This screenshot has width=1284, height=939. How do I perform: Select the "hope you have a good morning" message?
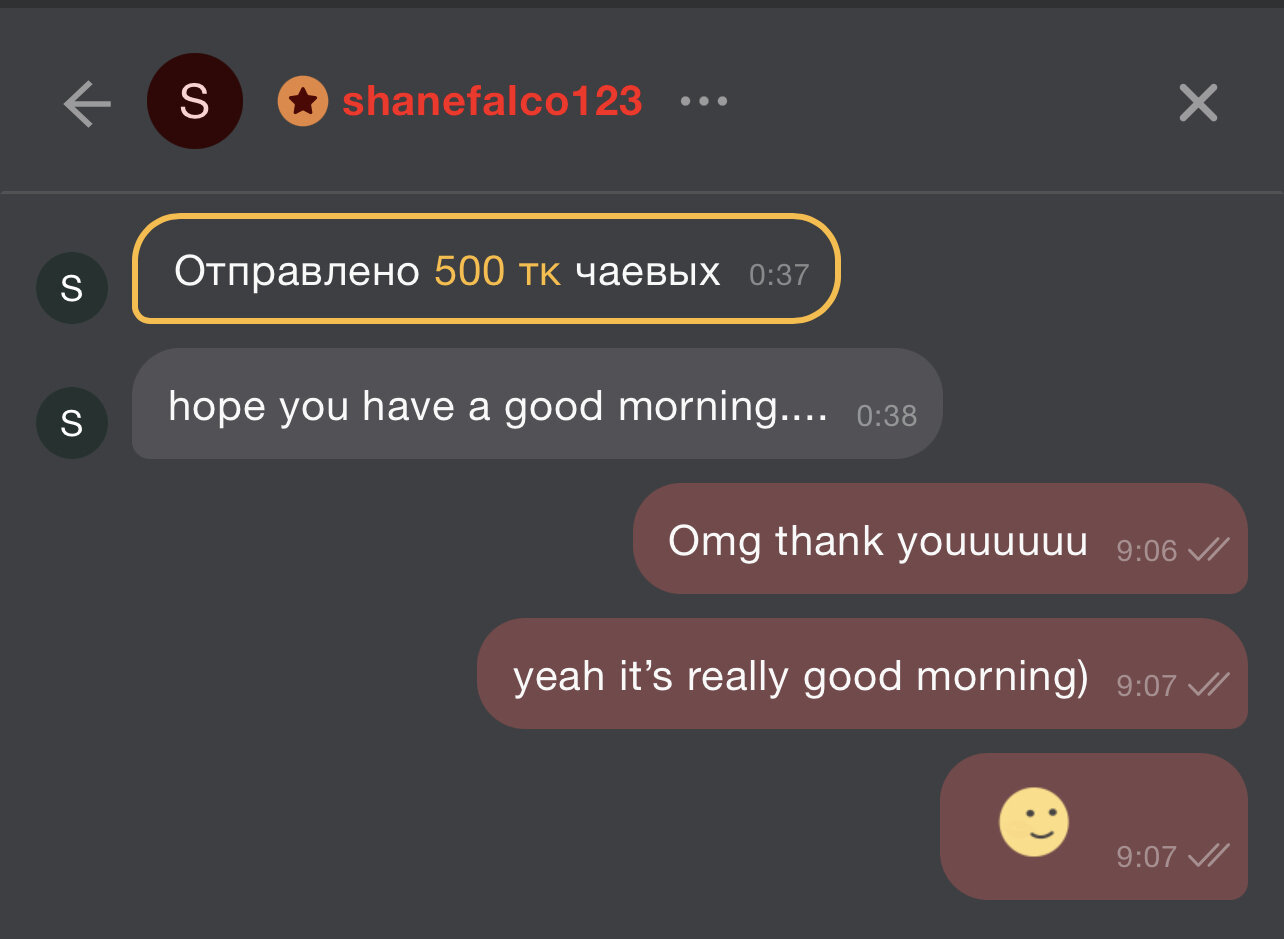point(497,406)
